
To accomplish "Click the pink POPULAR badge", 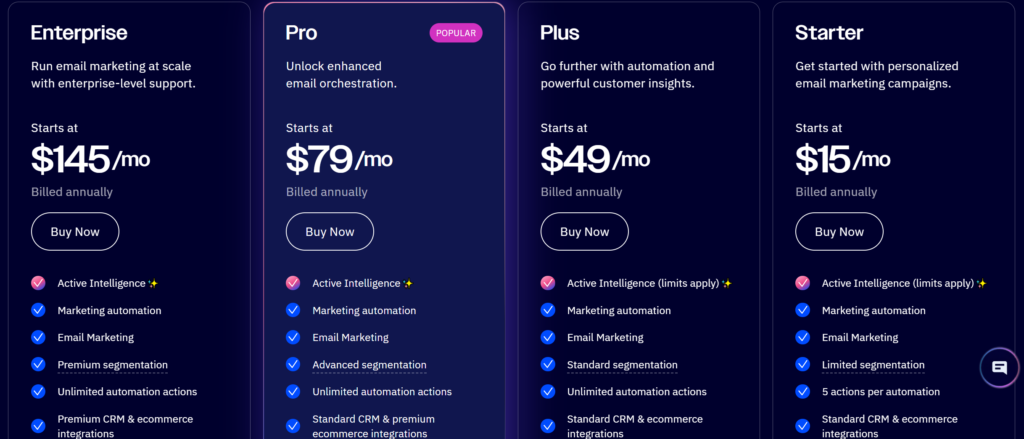I will 456,33.
